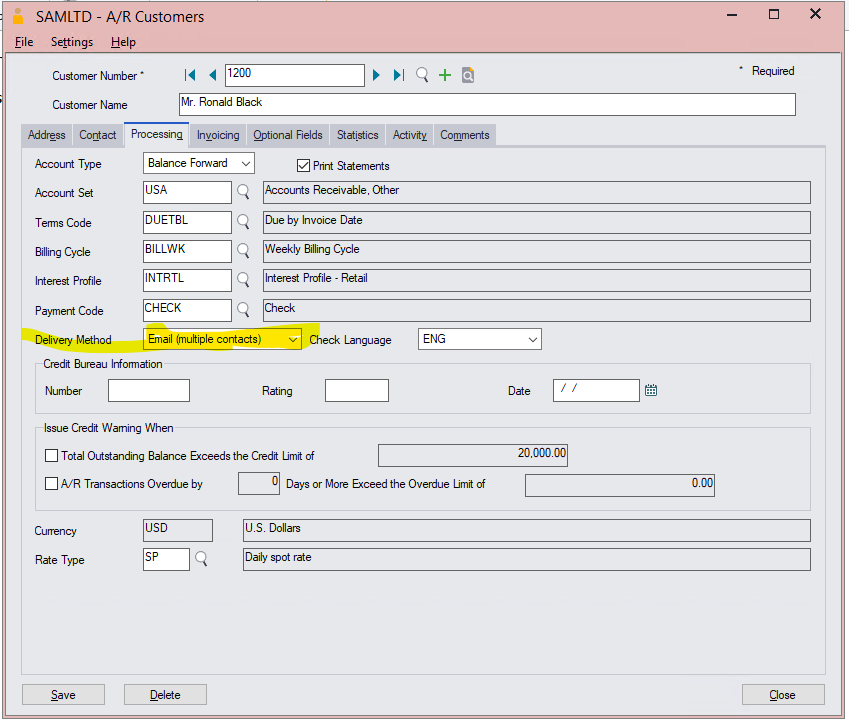Open the Rate Type finder magnifier

point(201,559)
